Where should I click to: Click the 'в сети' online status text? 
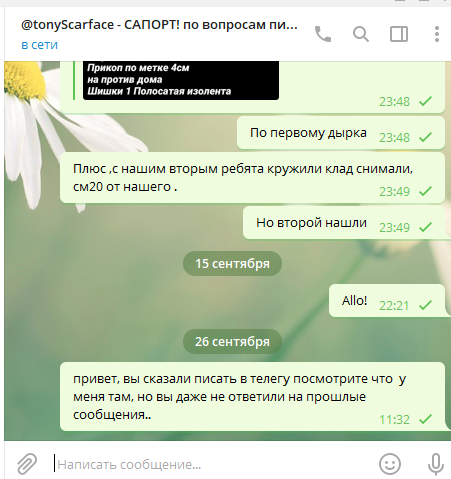click(x=39, y=45)
